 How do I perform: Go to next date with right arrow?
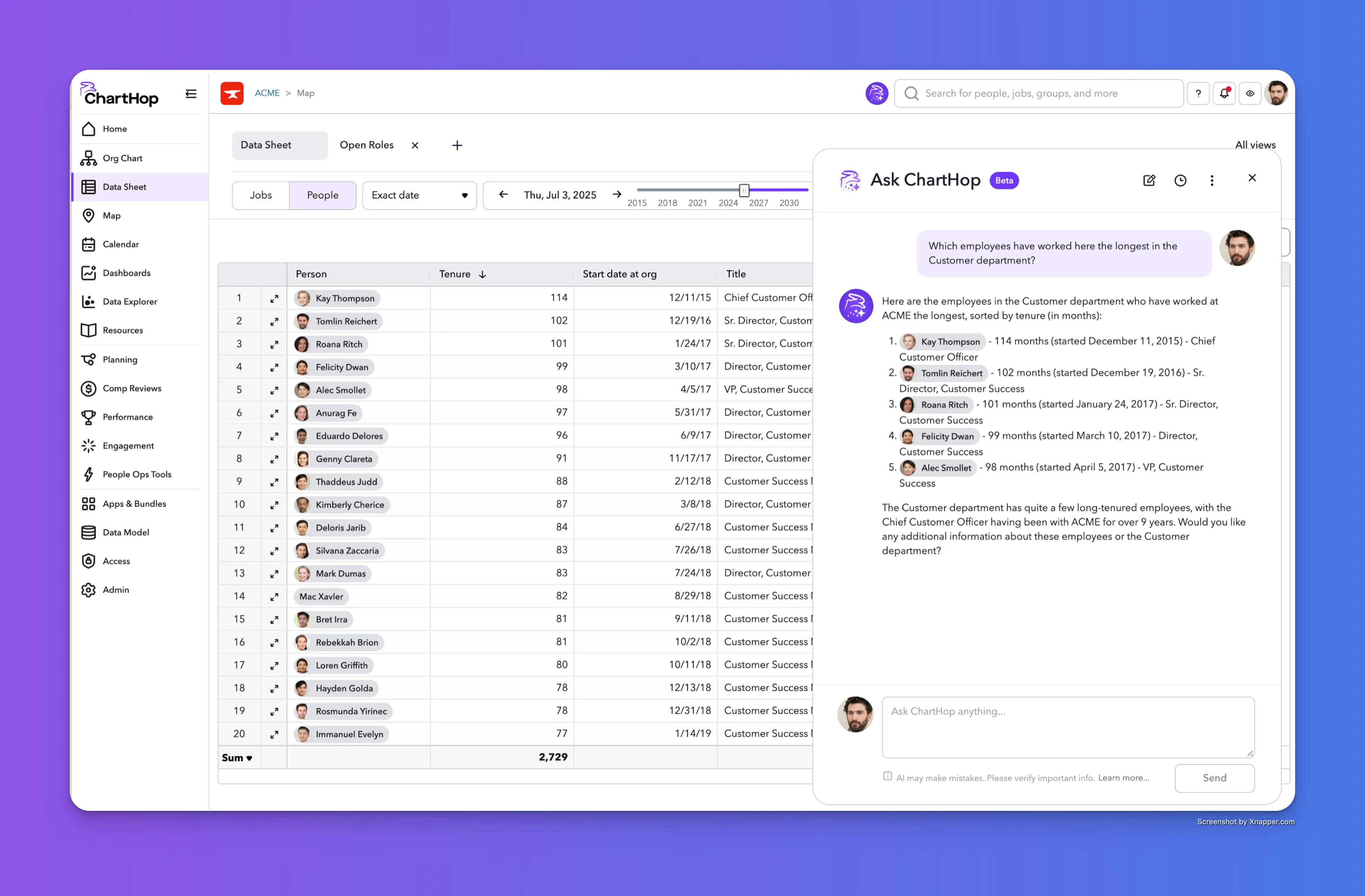[x=617, y=195]
